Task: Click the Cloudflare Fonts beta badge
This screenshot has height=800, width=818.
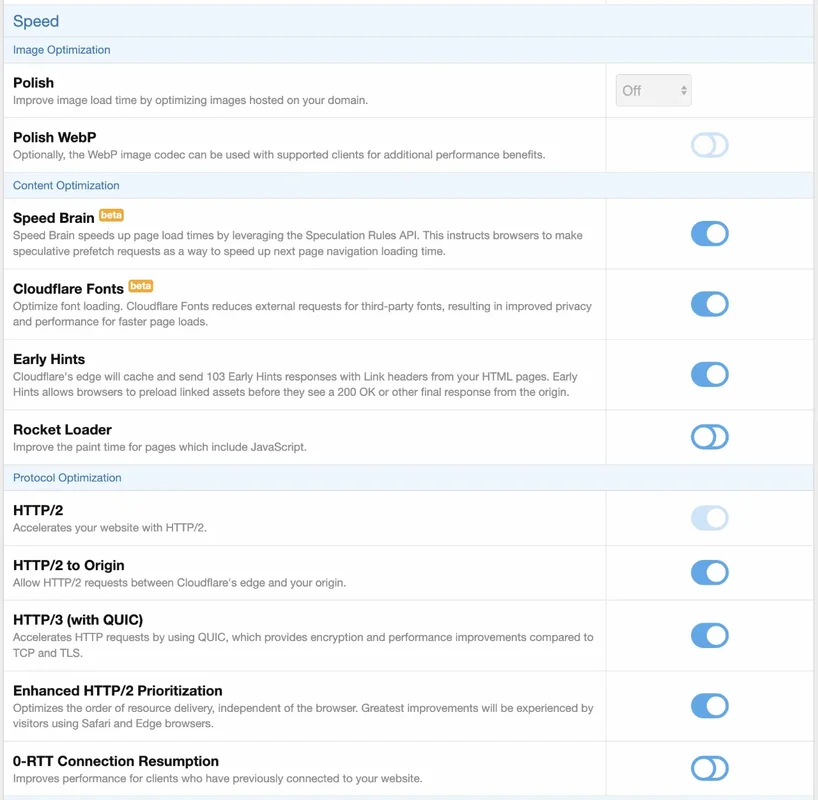Action: click(140, 286)
